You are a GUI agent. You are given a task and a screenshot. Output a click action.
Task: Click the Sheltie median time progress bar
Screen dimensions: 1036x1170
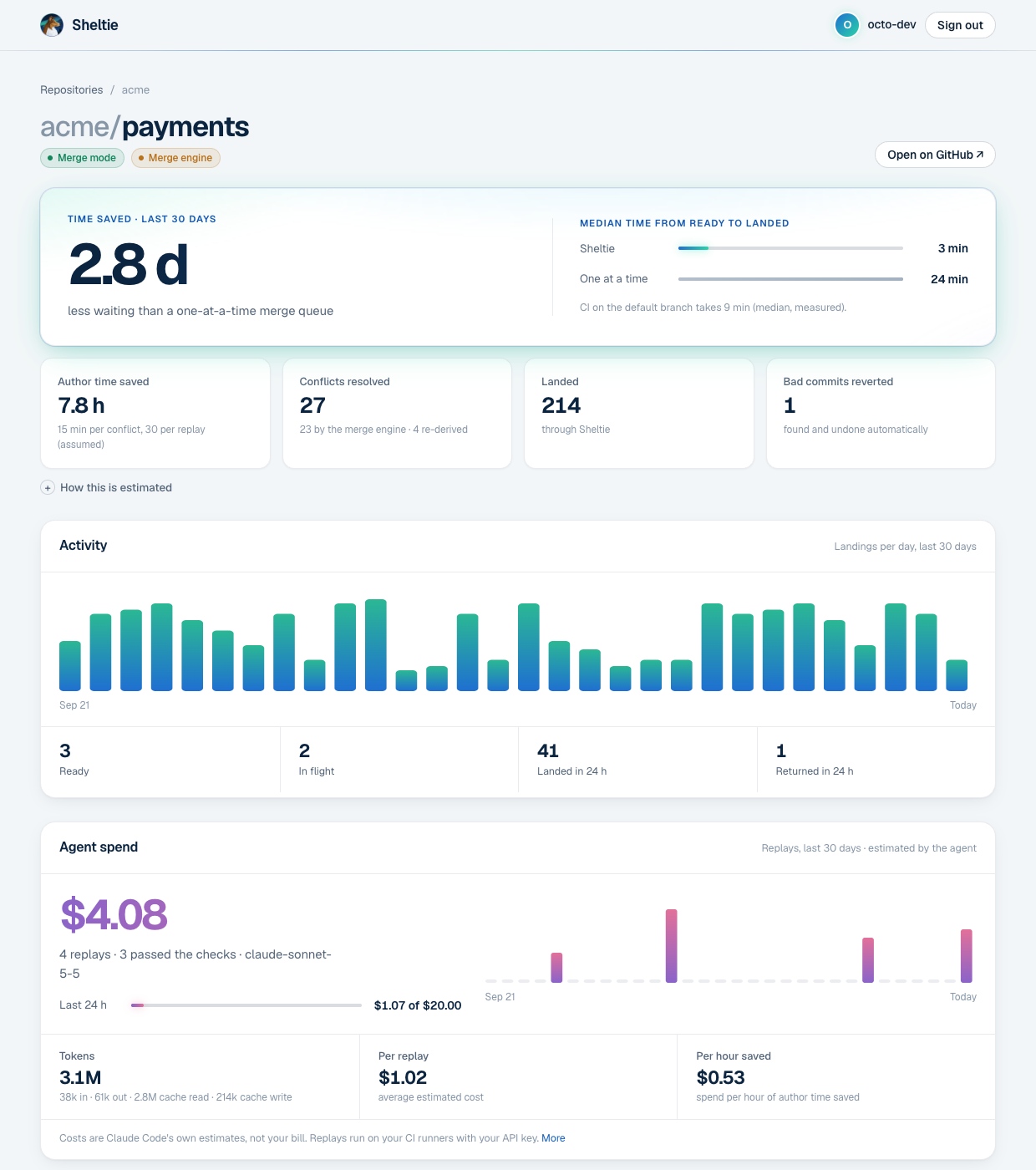pyautogui.click(x=790, y=248)
